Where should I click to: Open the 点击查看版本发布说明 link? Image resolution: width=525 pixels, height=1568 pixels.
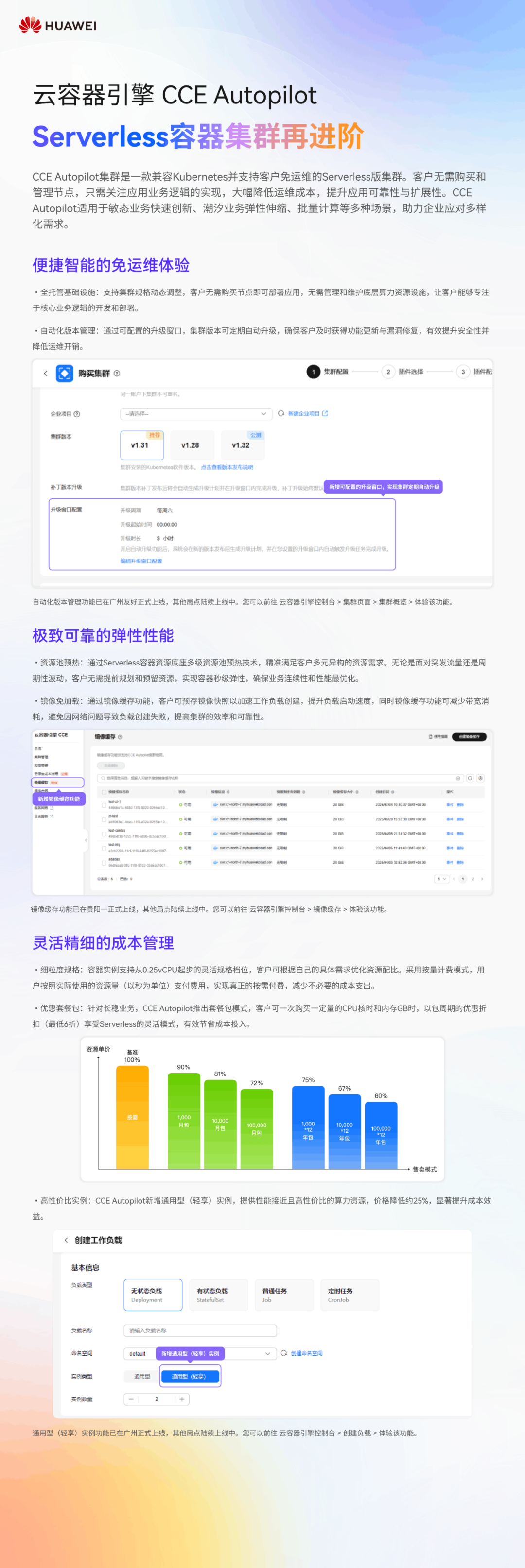pyautogui.click(x=227, y=467)
